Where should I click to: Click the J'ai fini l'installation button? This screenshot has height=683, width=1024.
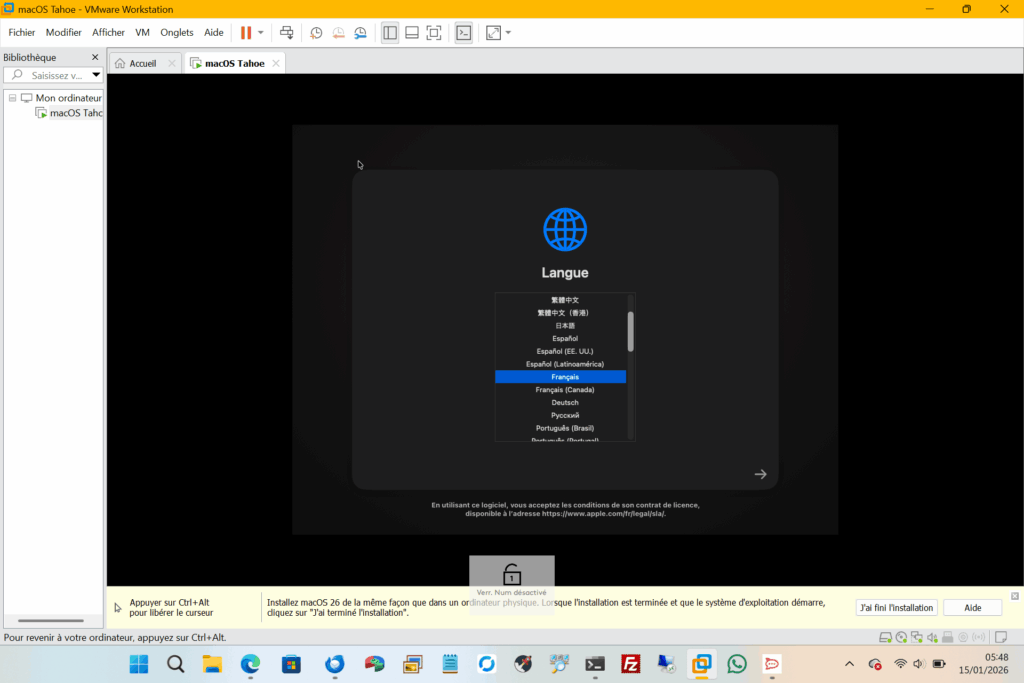pos(897,608)
